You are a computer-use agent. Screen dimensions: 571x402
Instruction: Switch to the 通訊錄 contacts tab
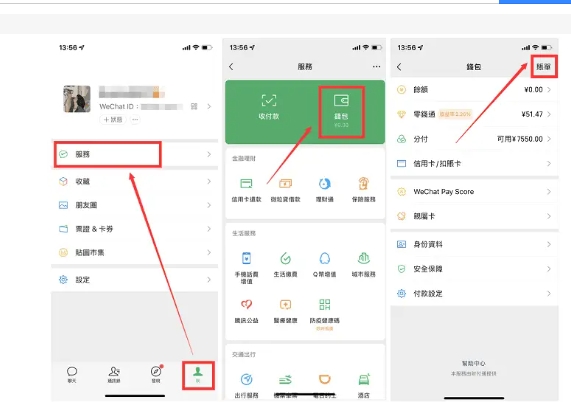coord(114,374)
